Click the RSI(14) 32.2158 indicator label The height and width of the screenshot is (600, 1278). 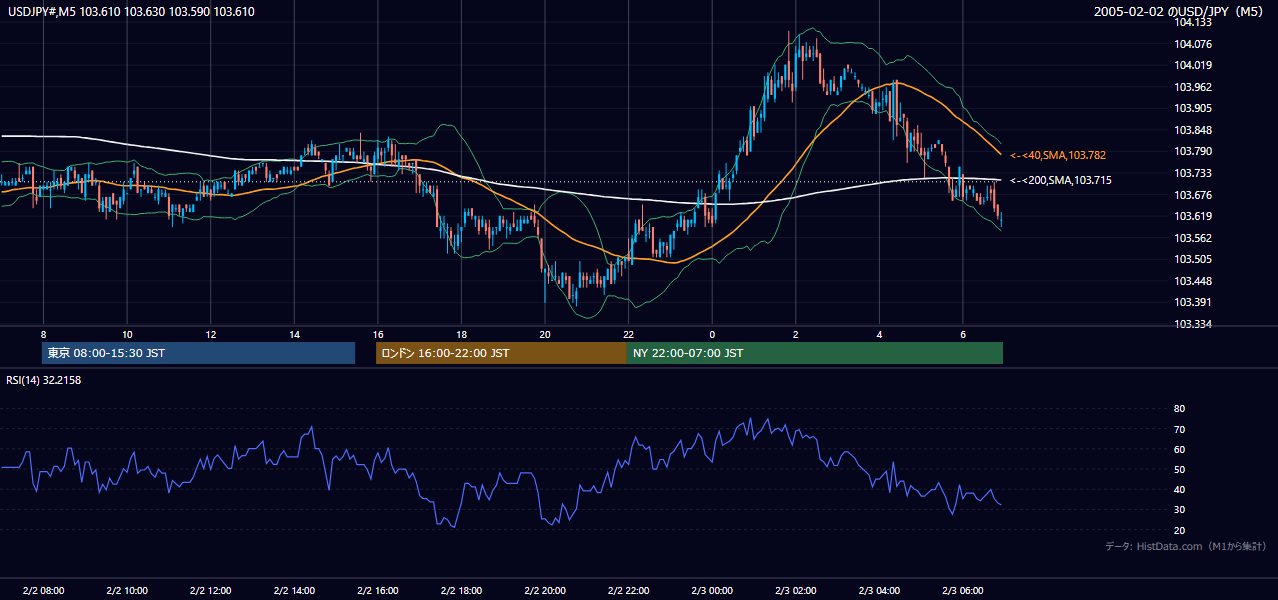(x=44, y=380)
